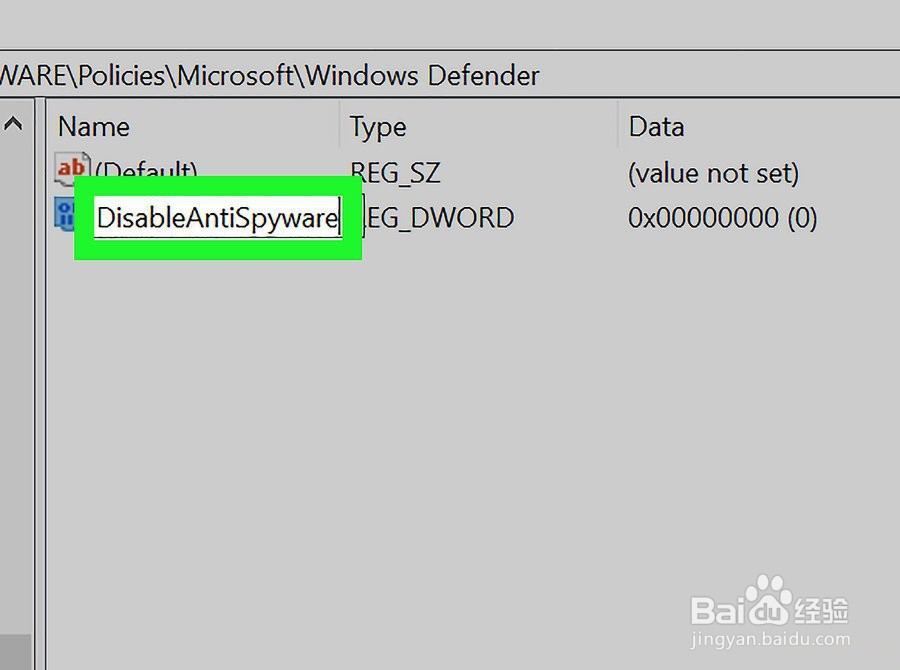Click the (value not set) data entry
Viewport: 900px width, 670px height.
(x=711, y=172)
